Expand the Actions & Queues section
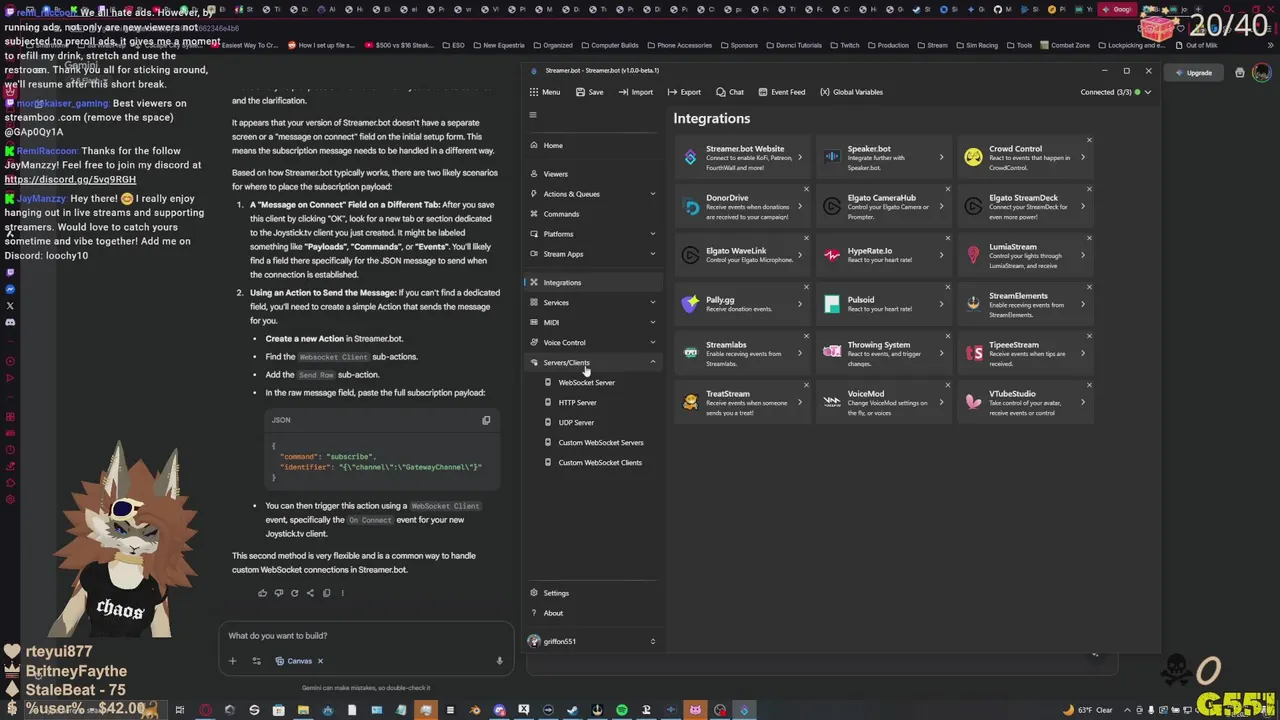Screen dimensions: 1280x720 tap(592, 194)
